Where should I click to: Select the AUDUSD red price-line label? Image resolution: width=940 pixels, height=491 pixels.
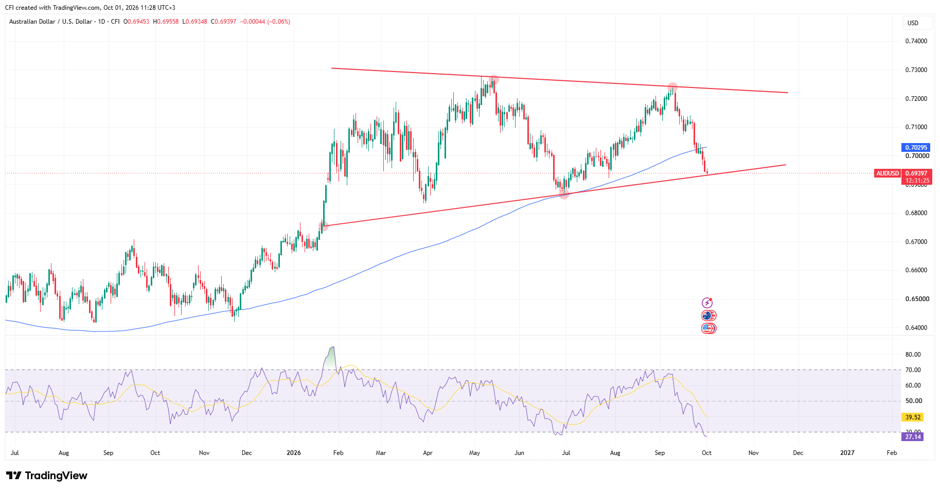[x=888, y=173]
